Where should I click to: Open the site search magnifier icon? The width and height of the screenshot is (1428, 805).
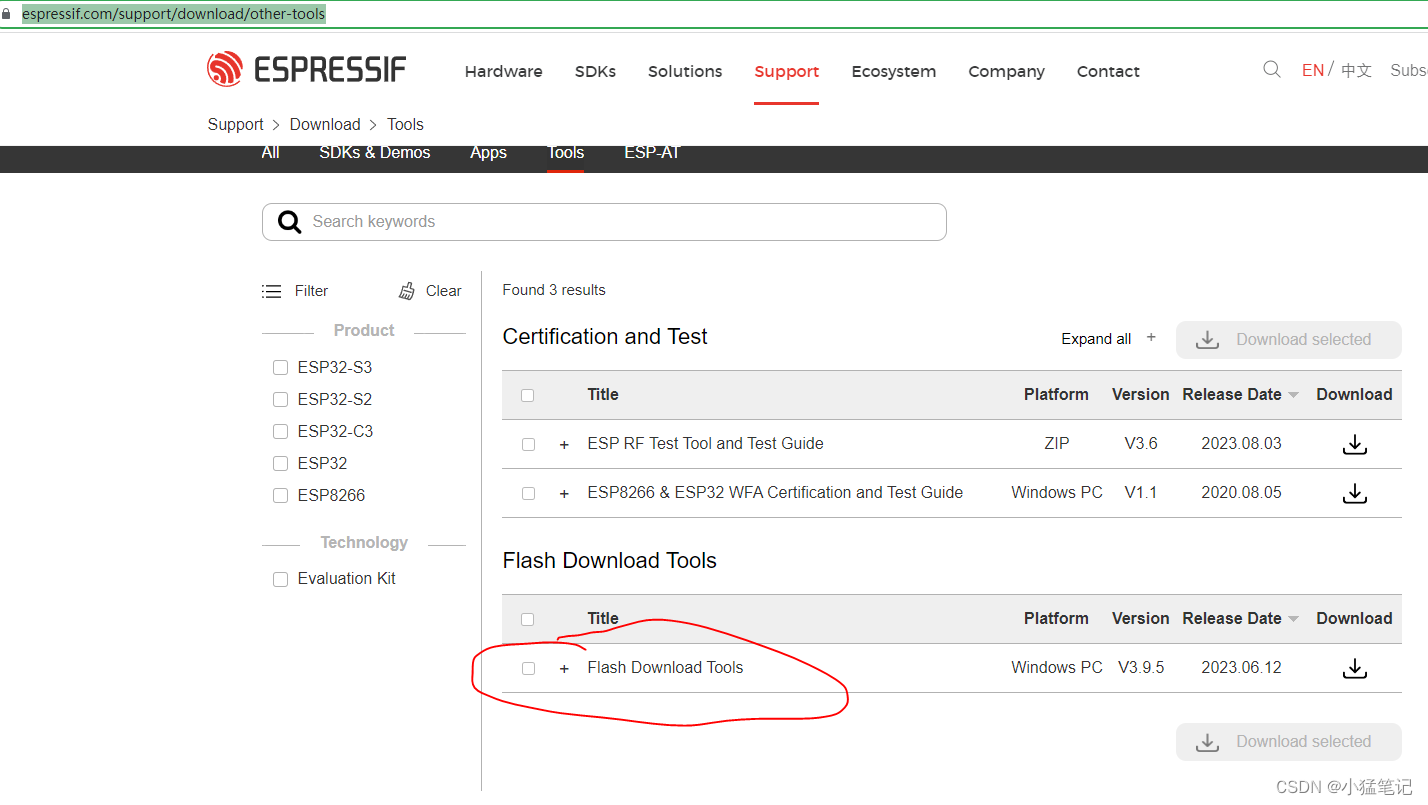pos(1272,69)
